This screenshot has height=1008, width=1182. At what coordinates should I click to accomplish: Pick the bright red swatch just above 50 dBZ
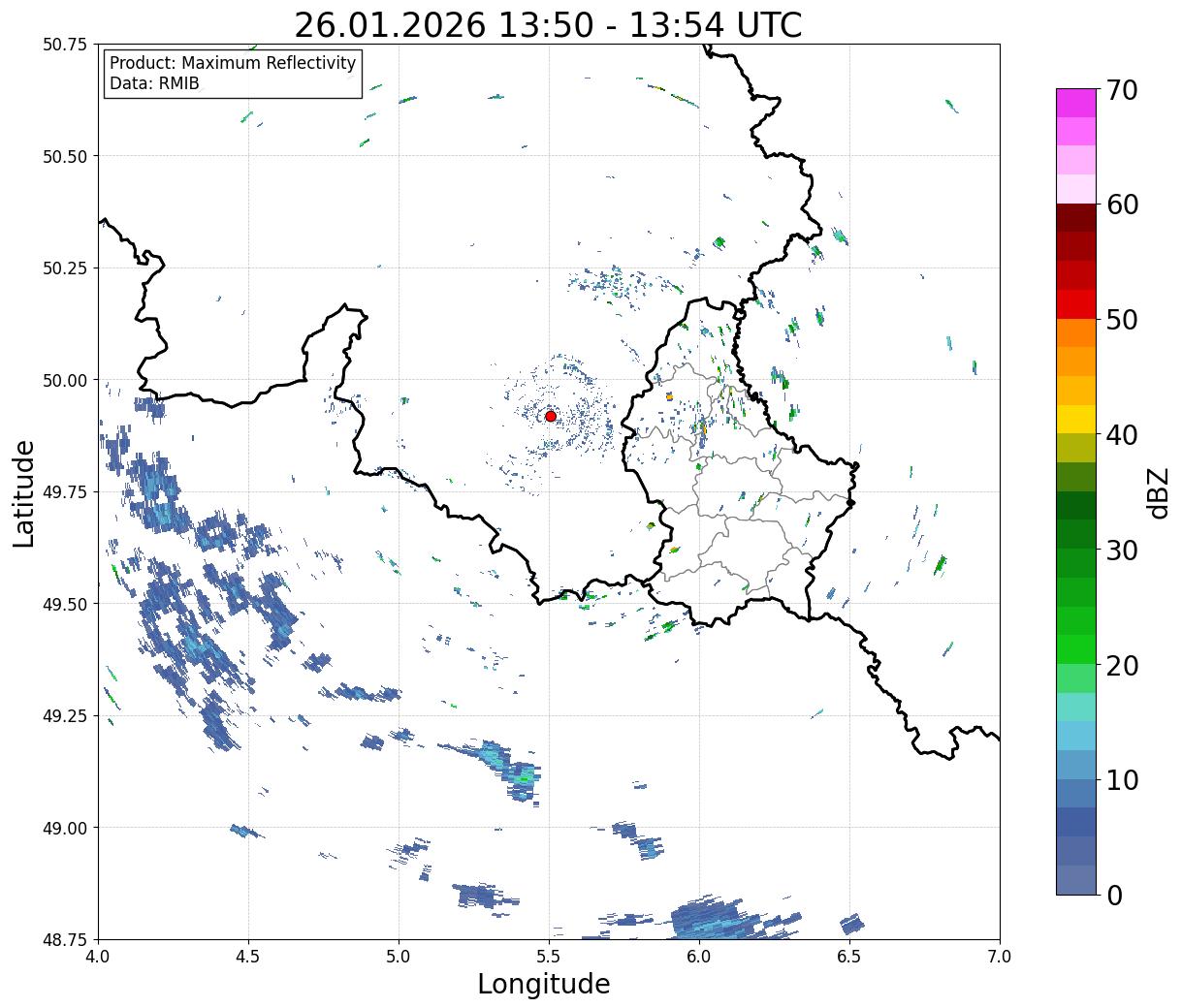pos(1076,304)
